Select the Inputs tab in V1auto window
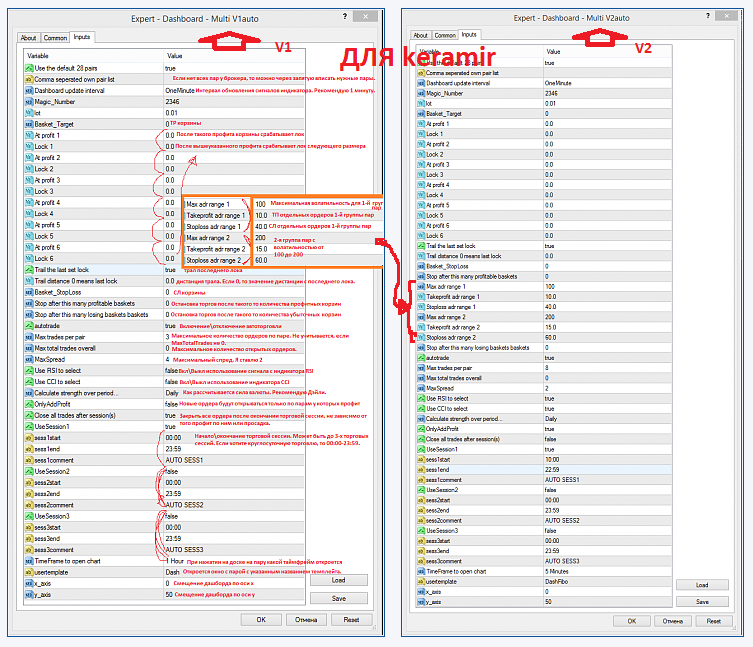The width and height of the screenshot is (753, 647). 82,37
